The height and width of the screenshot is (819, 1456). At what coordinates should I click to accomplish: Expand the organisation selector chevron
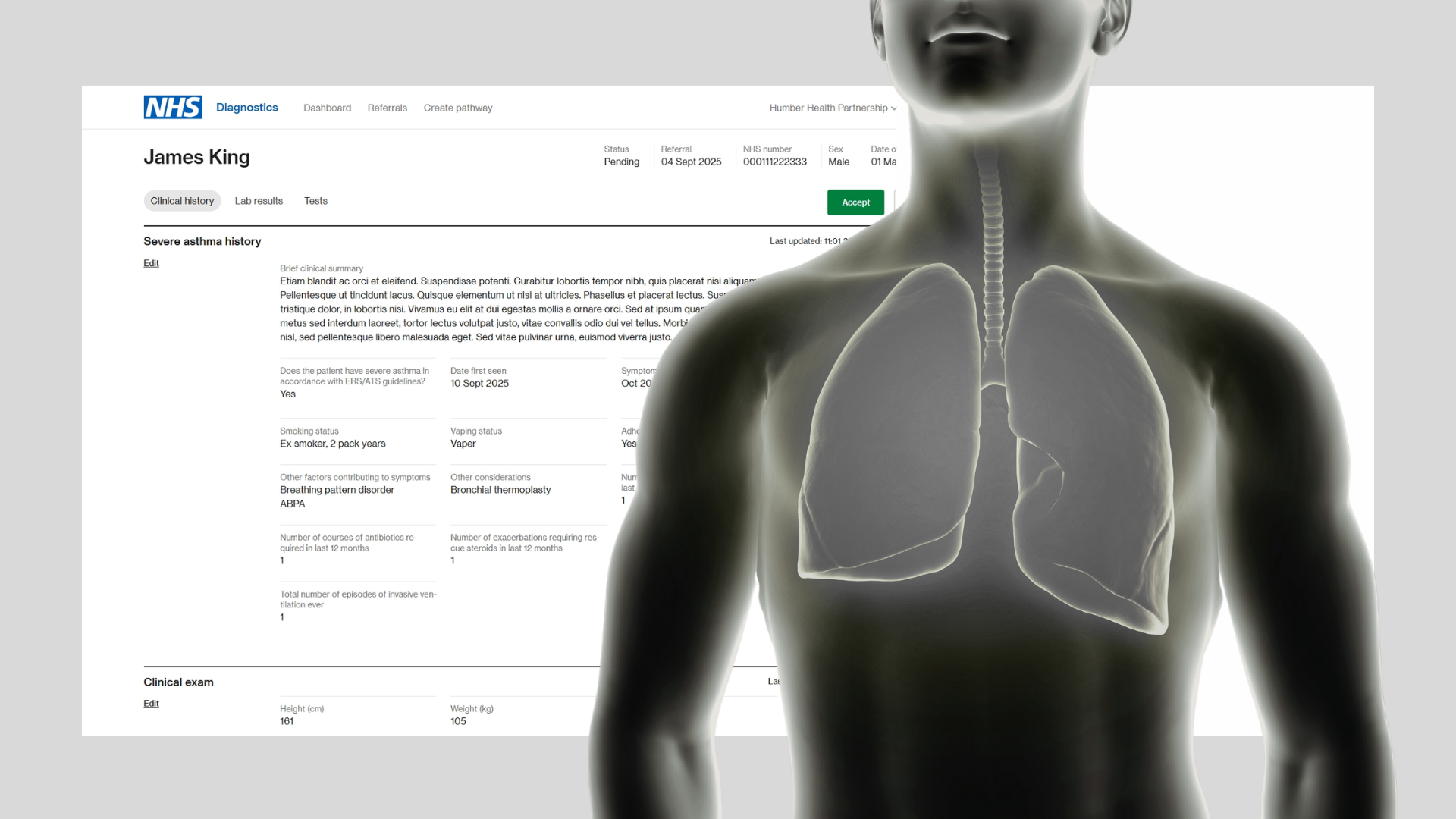click(x=893, y=108)
